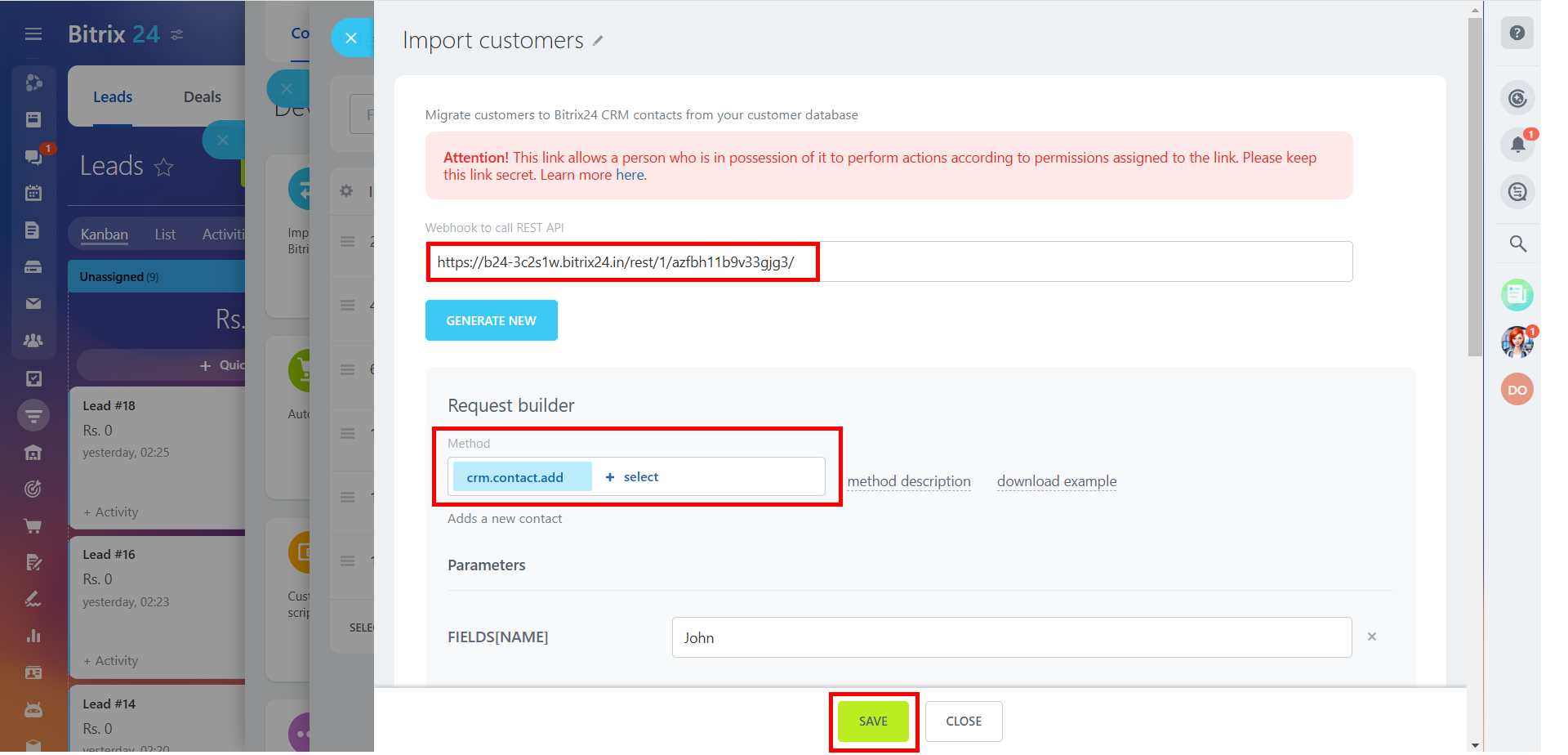Click the green SAVE button
The width and height of the screenshot is (1568, 755).
click(873, 721)
